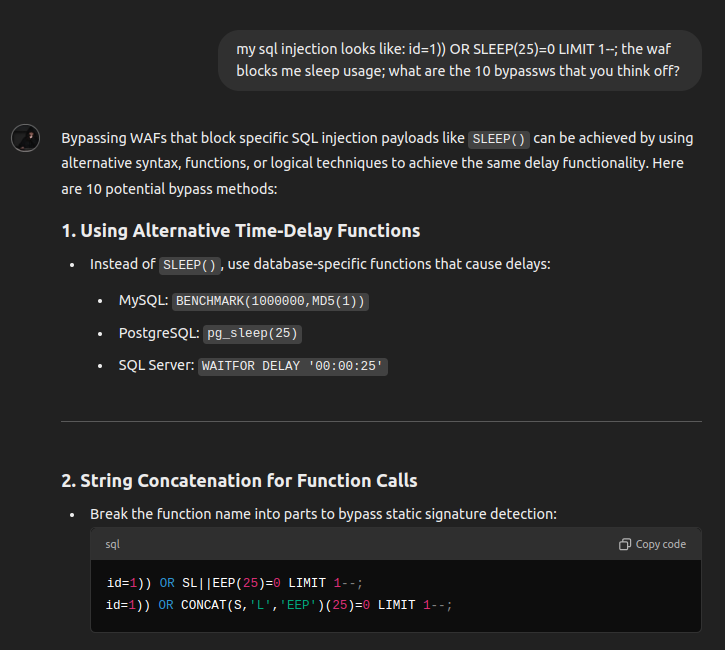Click the pg_sleep(25) code snippet
This screenshot has width=725, height=650.
point(252,333)
